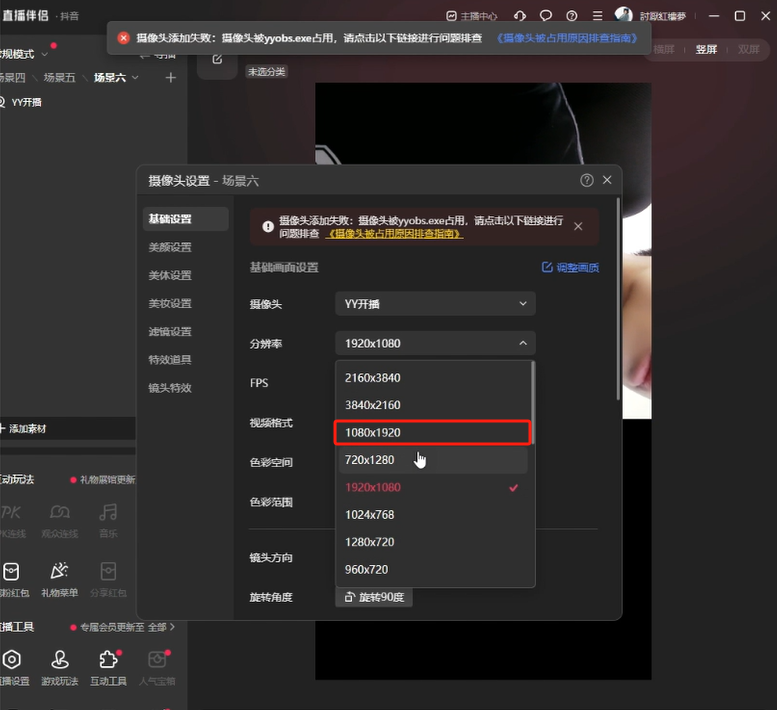This screenshot has width=777, height=710.
Task: Click the resolution list scrollbar
Action: click(x=533, y=403)
